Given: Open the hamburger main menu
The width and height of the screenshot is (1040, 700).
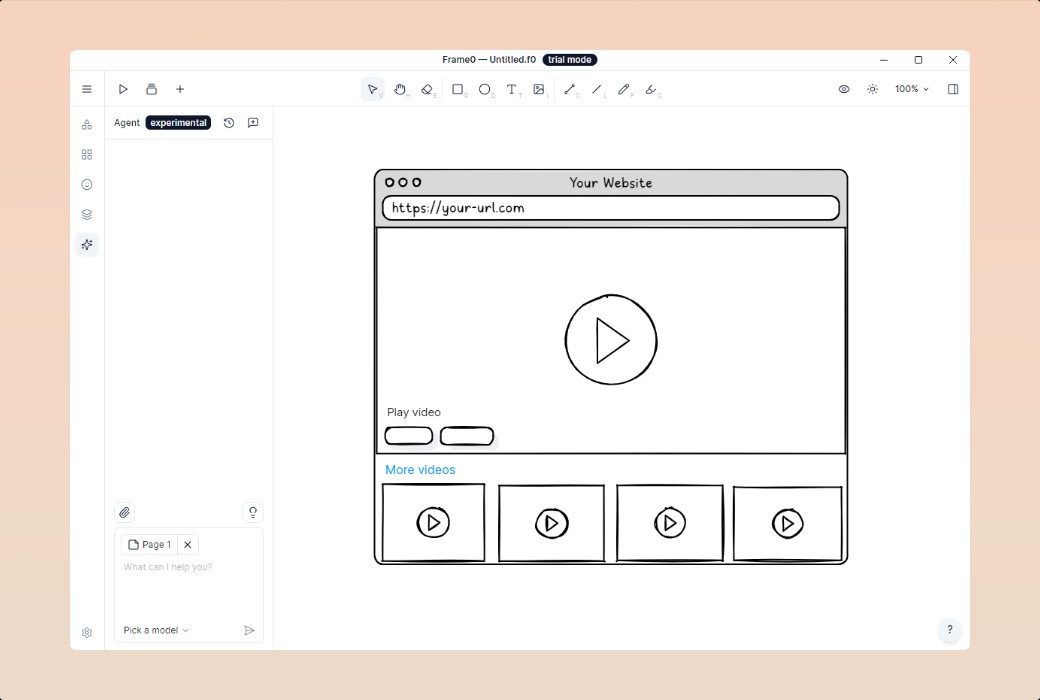Looking at the screenshot, I should pyautogui.click(x=87, y=89).
